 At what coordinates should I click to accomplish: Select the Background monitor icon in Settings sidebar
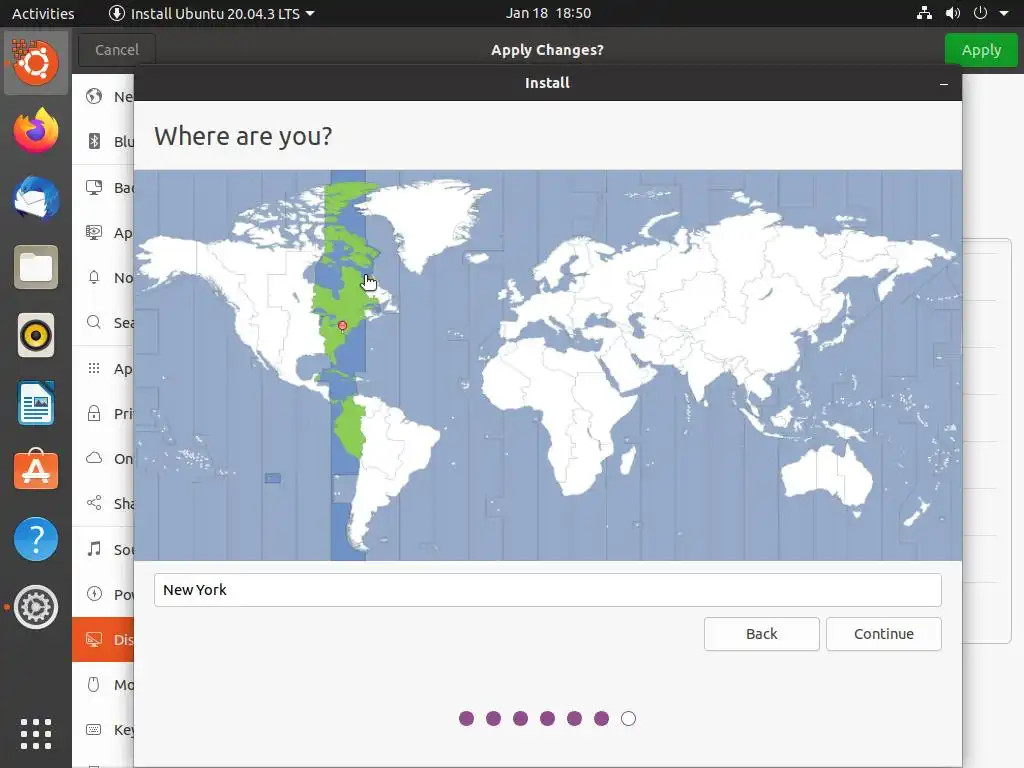(94, 187)
